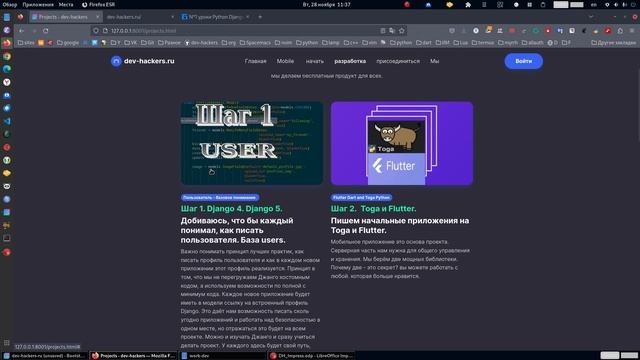Open Yandex Browser from the dock

tap(7, 82)
